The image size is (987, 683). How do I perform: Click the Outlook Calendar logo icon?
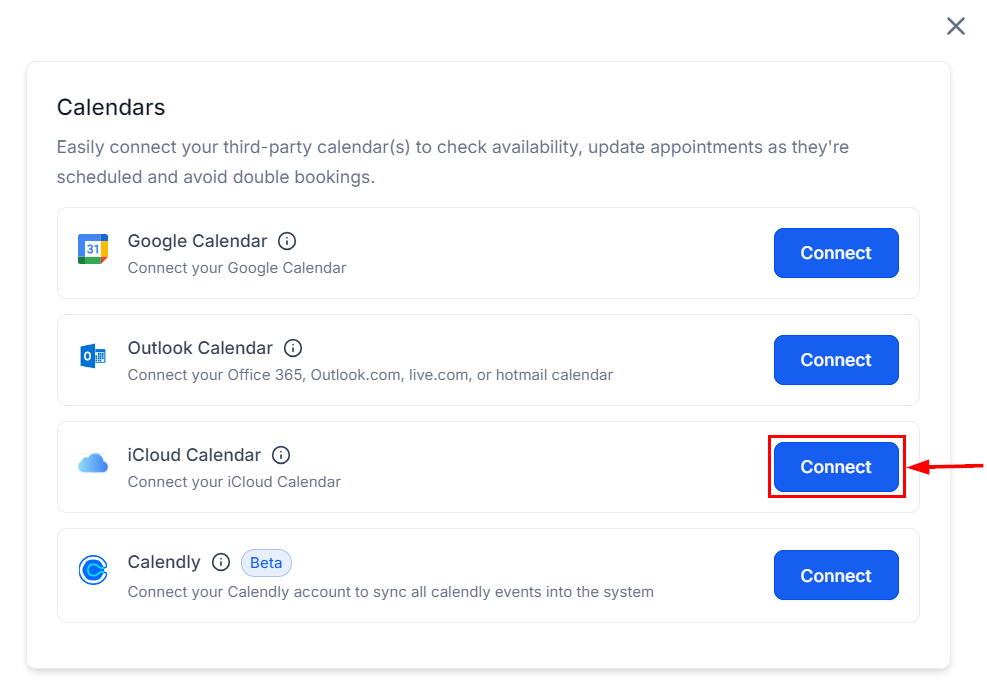(92, 355)
